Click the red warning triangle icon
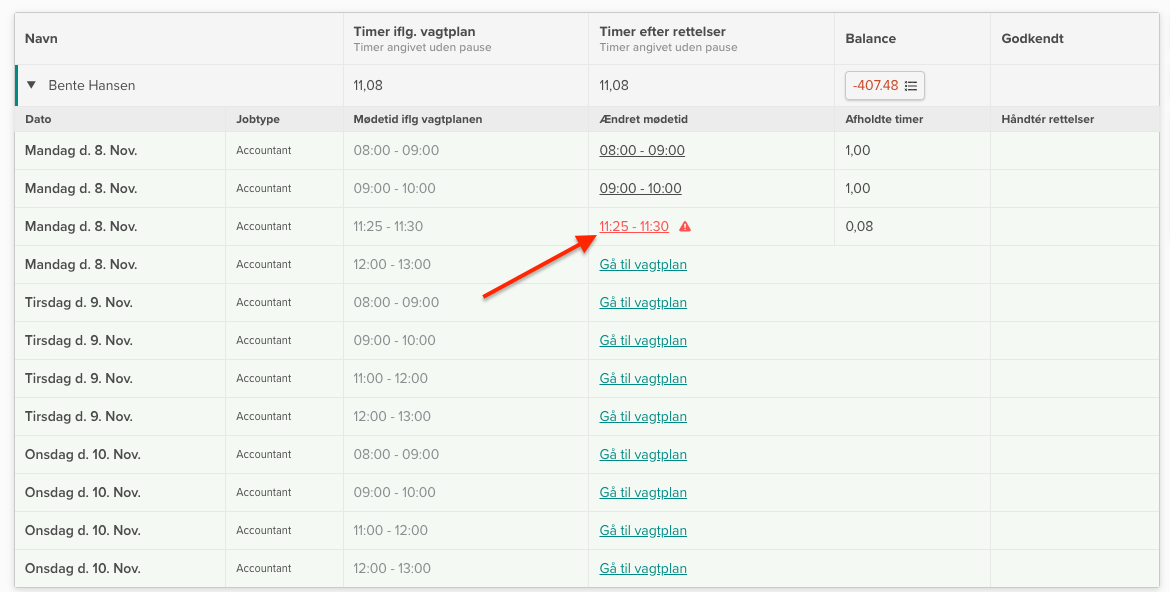Screen dimensions: 1170x592 685,227
